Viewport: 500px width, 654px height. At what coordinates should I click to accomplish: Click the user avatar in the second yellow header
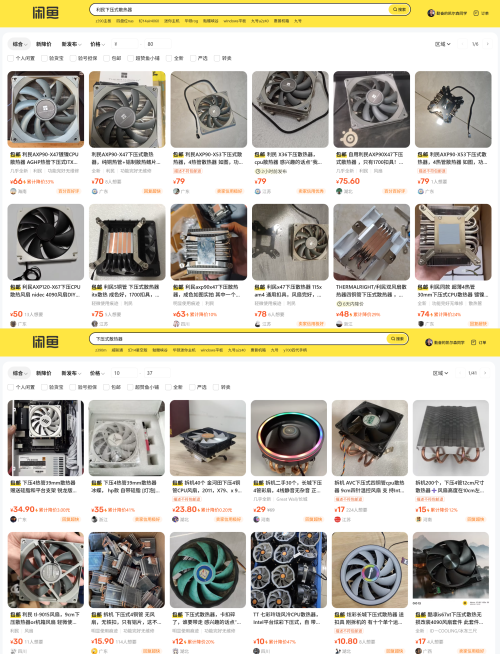click(x=429, y=342)
